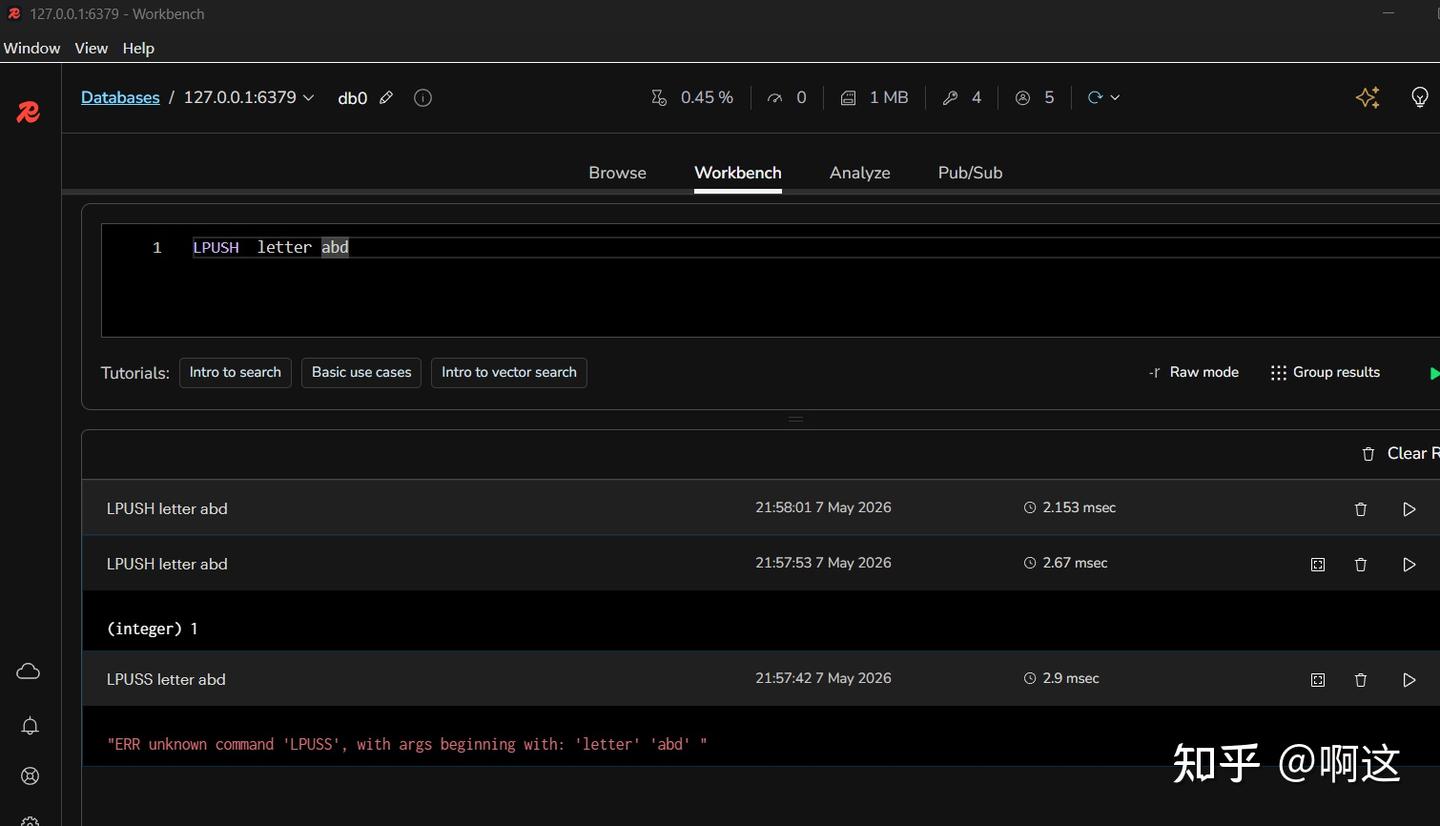1440x826 pixels.
Task: Open the insights lightbulb icon
Action: click(1419, 97)
